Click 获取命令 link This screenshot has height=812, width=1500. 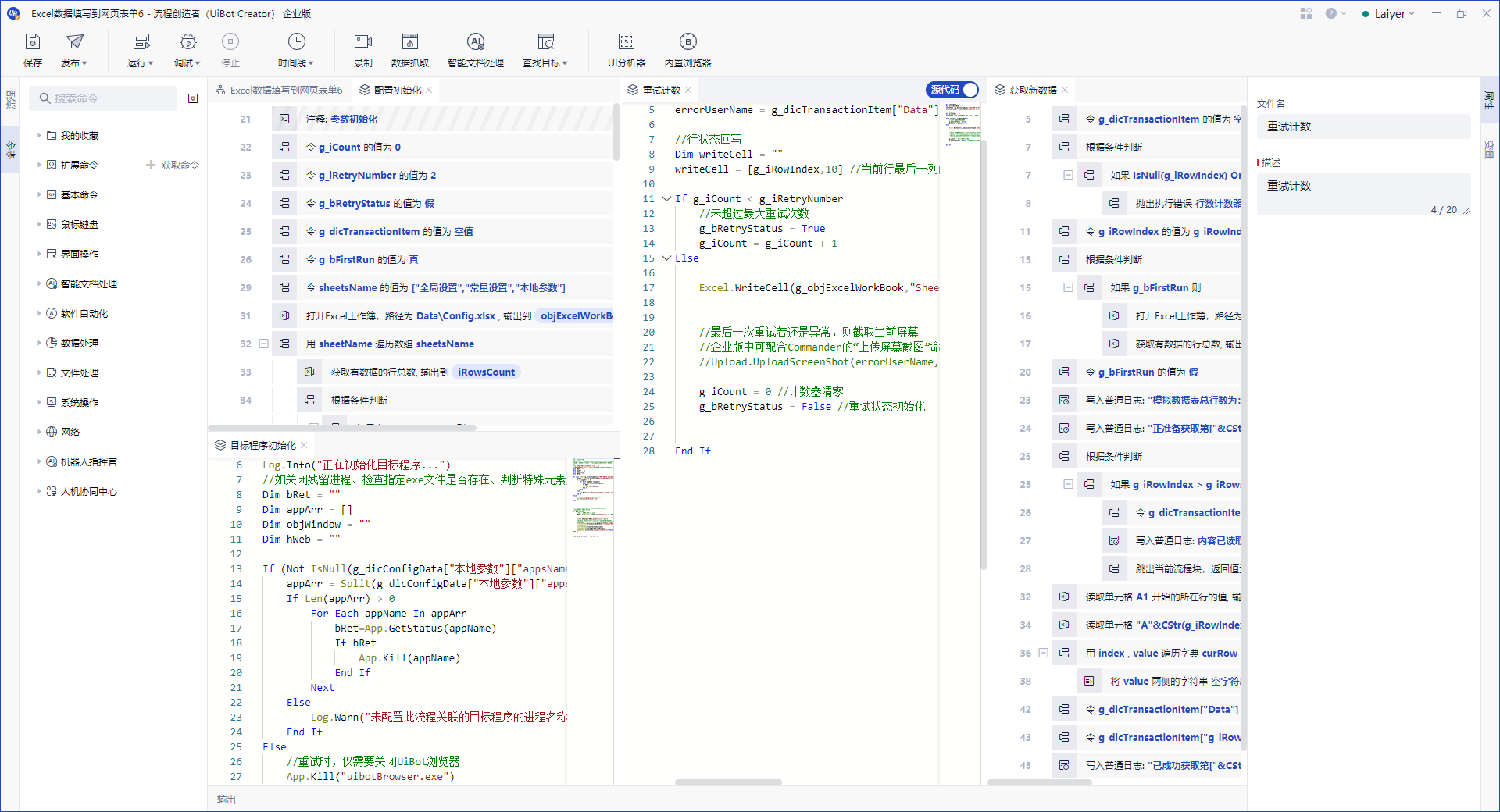click(180, 165)
